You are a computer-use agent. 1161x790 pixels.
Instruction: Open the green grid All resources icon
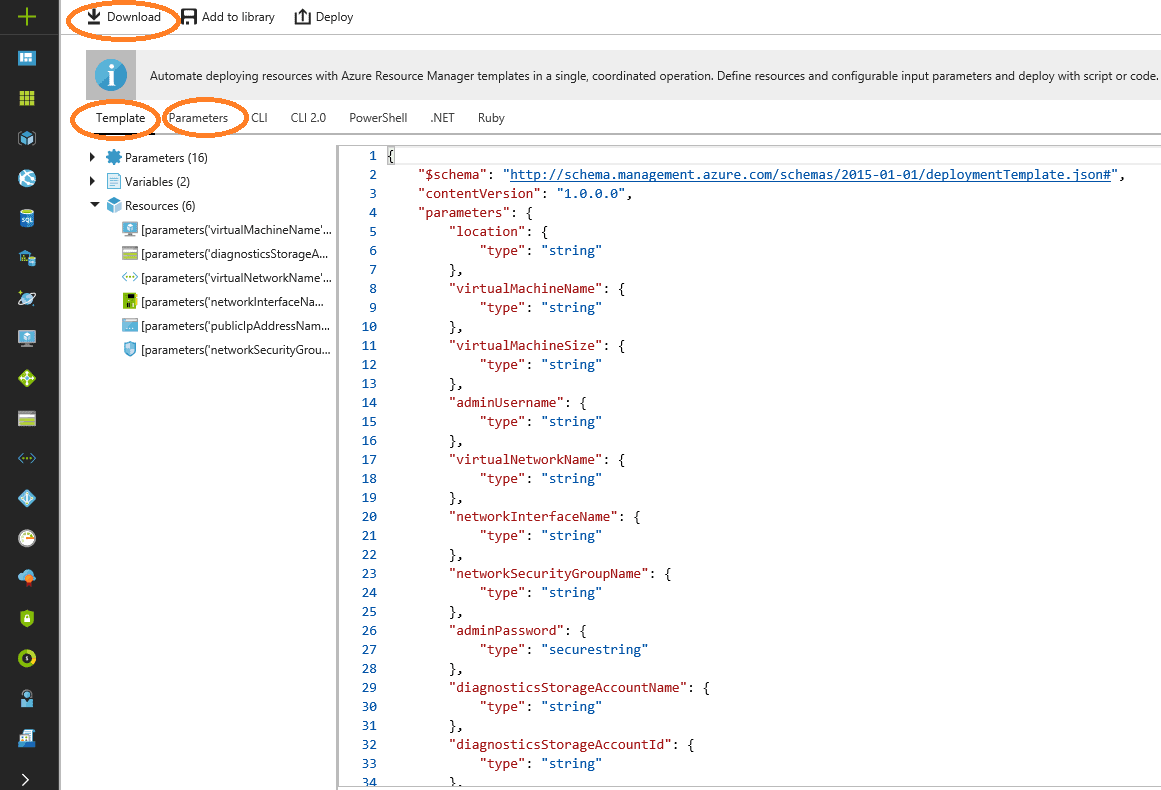coord(27,98)
